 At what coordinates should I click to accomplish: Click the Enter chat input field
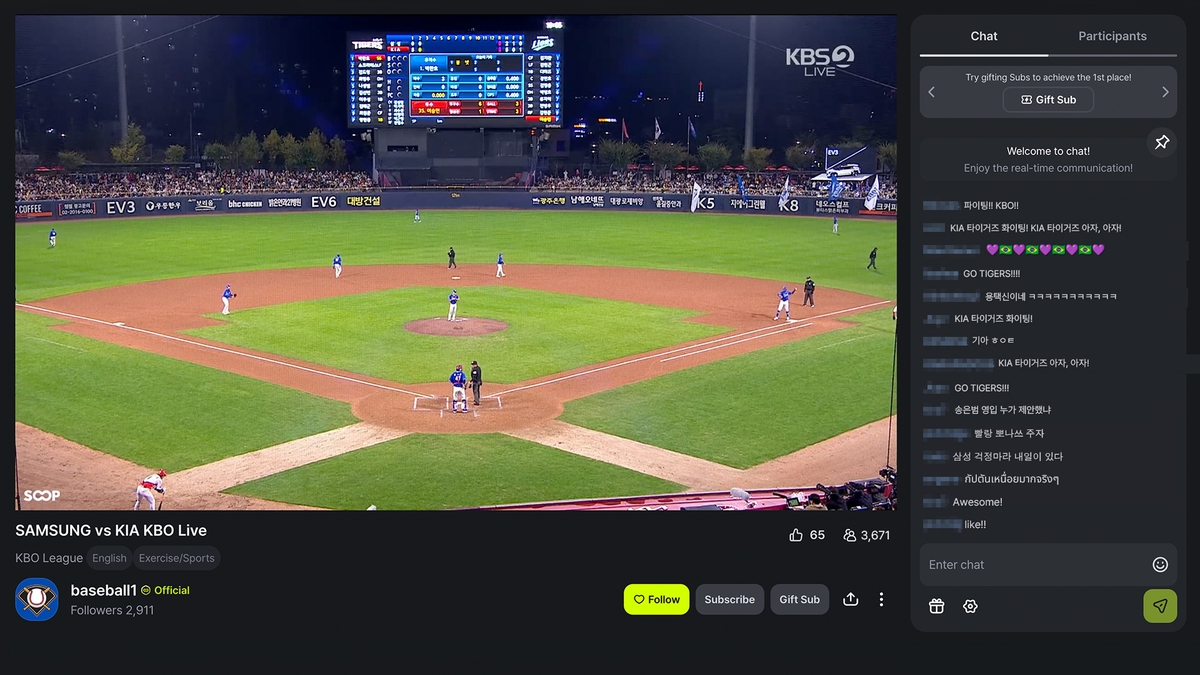(x=1035, y=565)
